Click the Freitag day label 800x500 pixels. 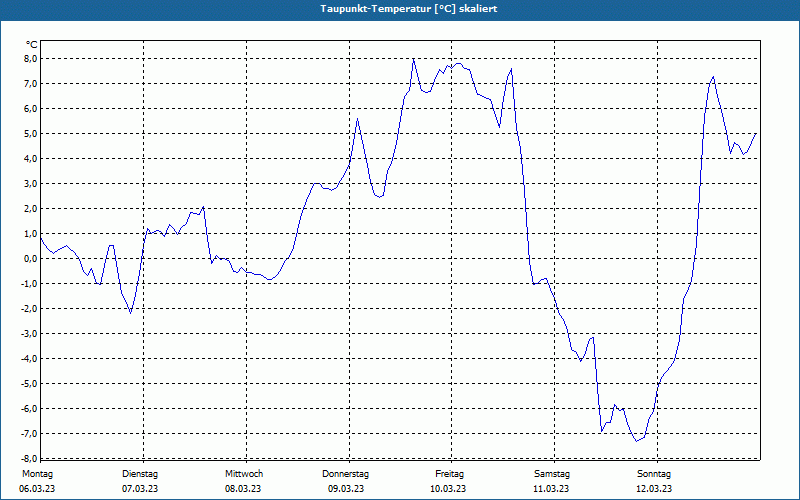click(x=449, y=474)
